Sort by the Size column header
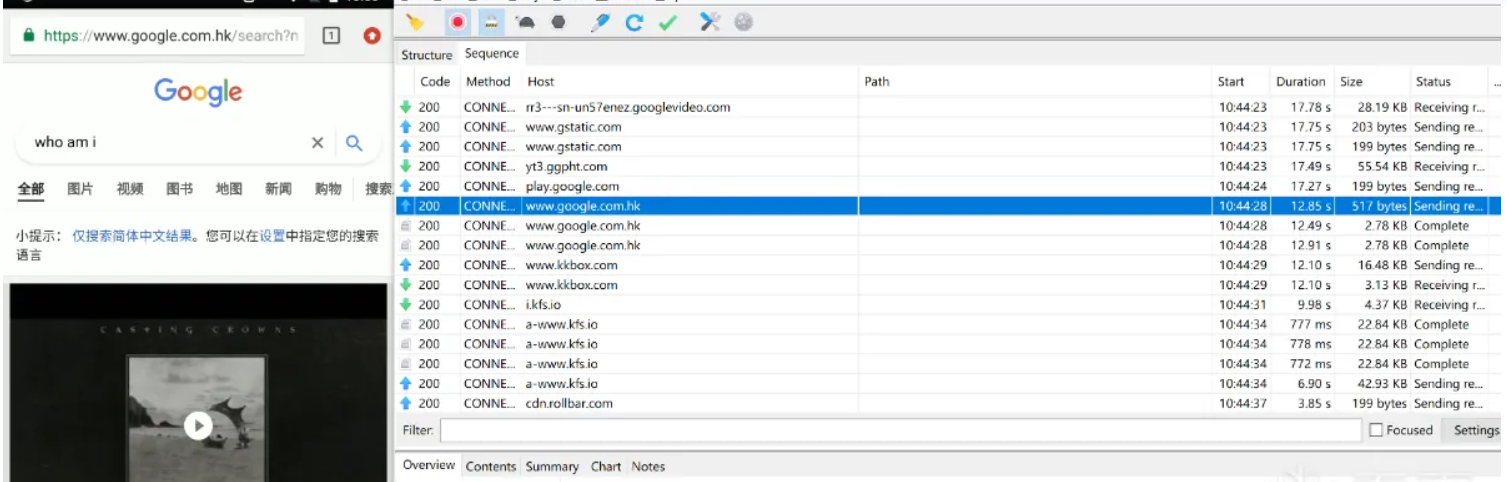 (x=1351, y=82)
